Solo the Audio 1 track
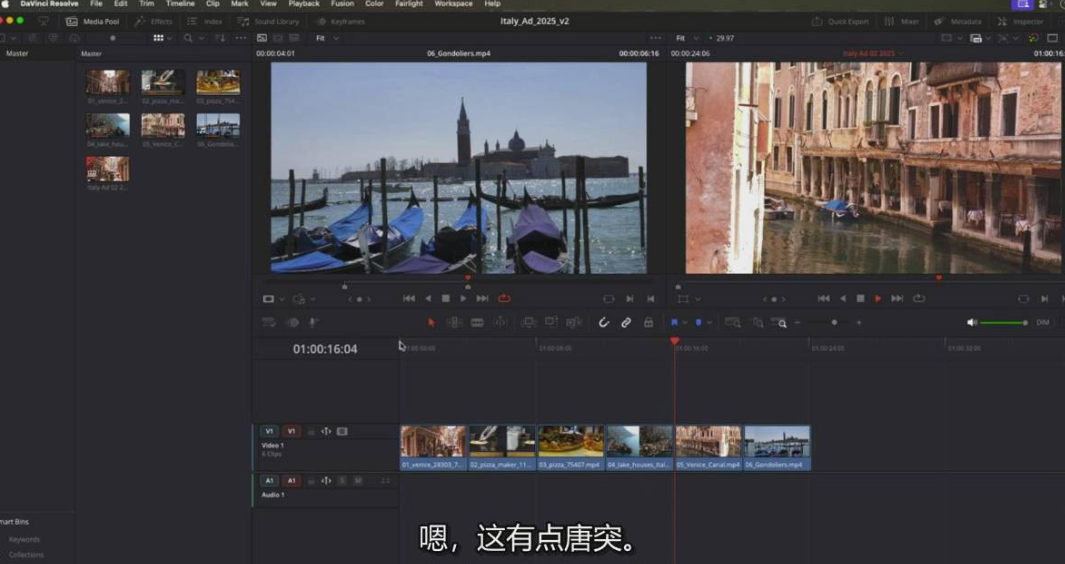This screenshot has height=564, width=1065. (x=342, y=481)
